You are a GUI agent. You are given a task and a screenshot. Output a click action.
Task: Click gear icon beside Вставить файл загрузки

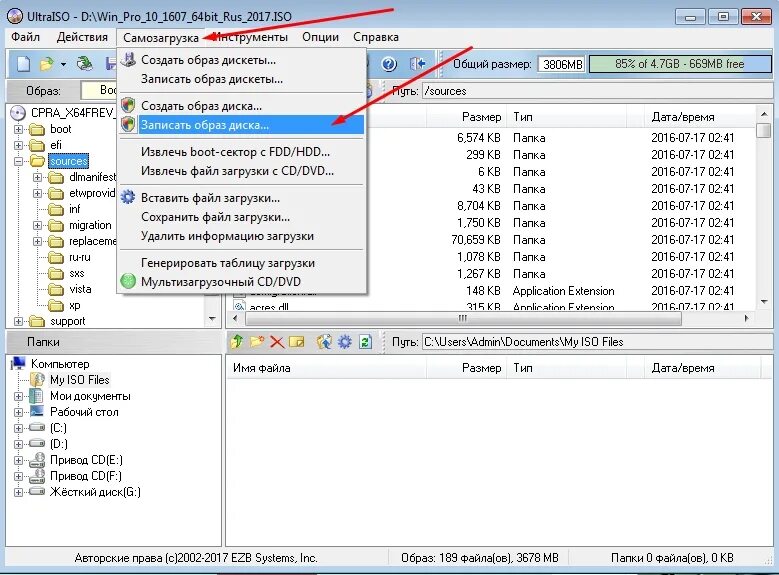coord(128,197)
